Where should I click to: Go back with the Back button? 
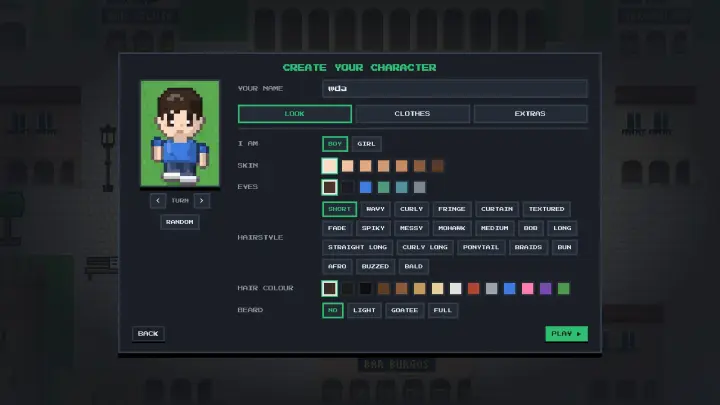coord(148,334)
